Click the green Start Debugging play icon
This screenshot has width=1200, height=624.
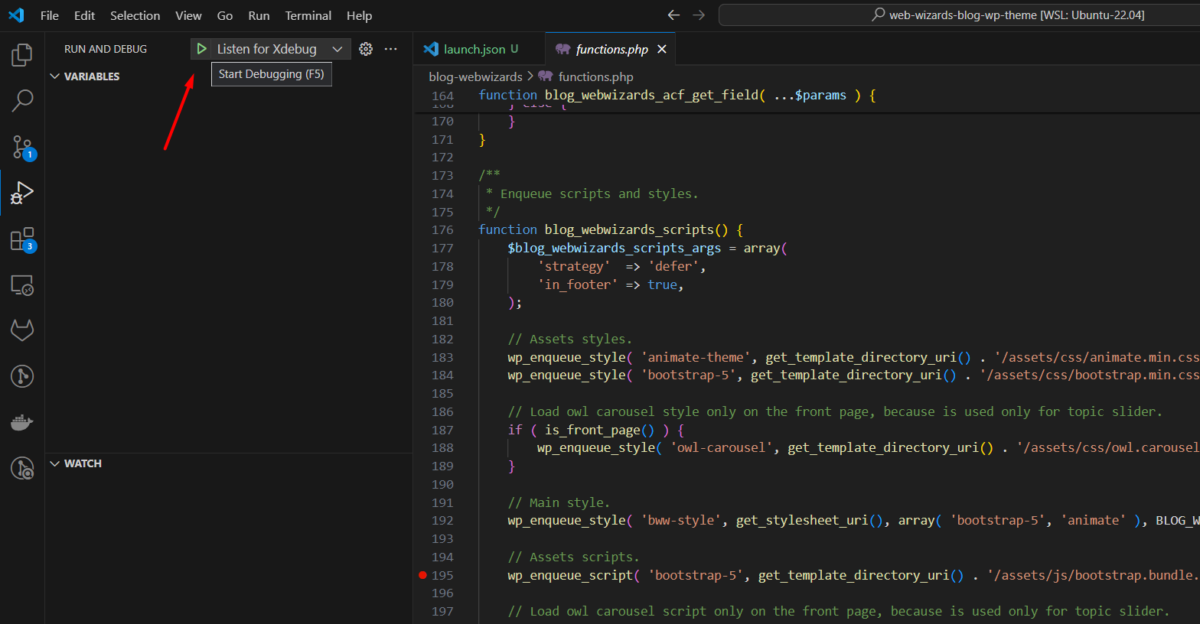[201, 49]
